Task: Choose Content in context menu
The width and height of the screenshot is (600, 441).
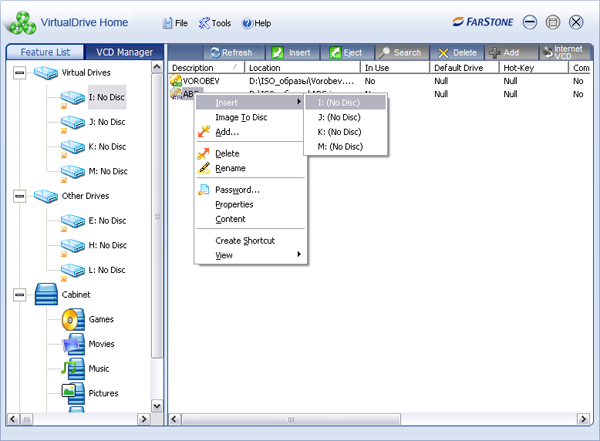Action: click(250, 219)
